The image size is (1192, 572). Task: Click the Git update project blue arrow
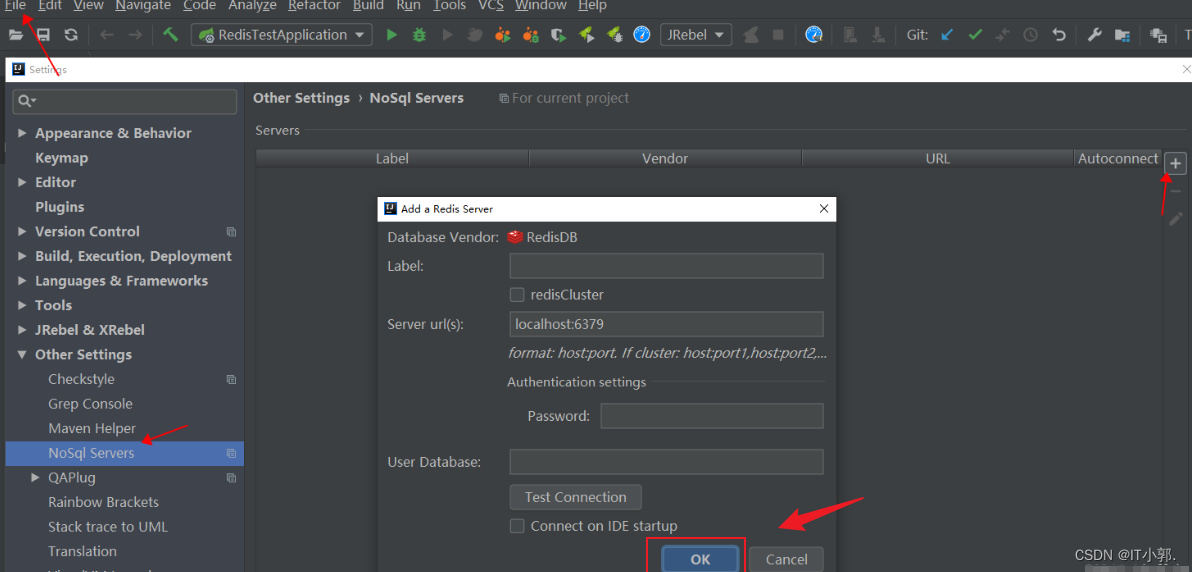click(x=946, y=35)
